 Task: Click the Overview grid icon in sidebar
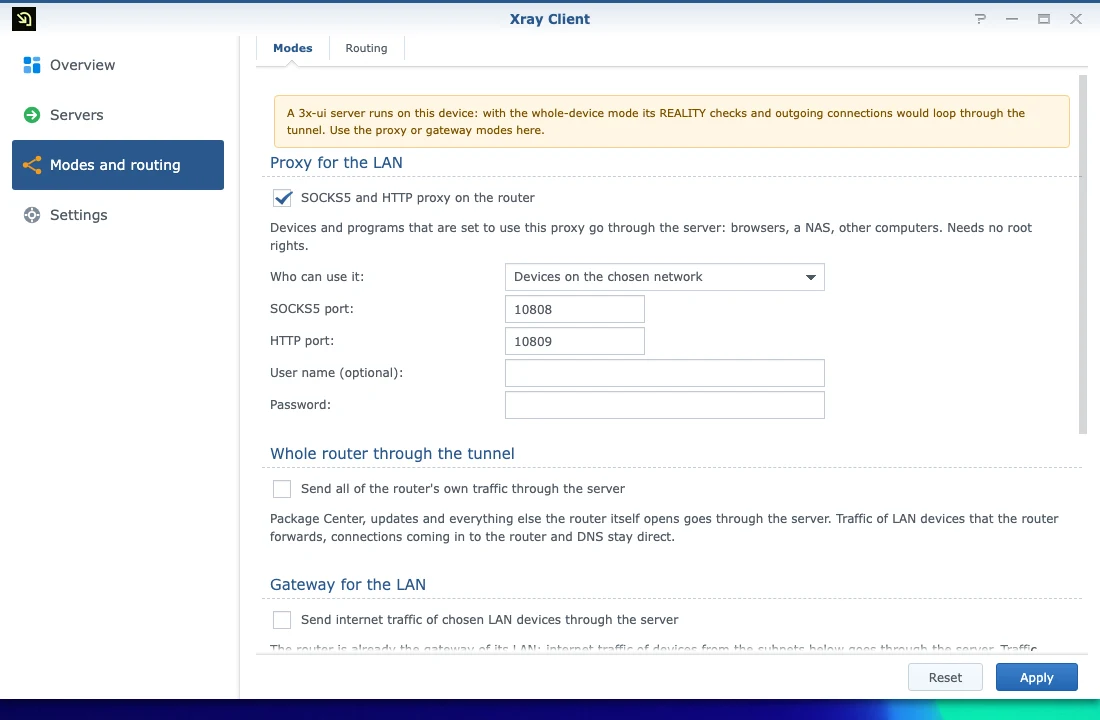point(32,65)
